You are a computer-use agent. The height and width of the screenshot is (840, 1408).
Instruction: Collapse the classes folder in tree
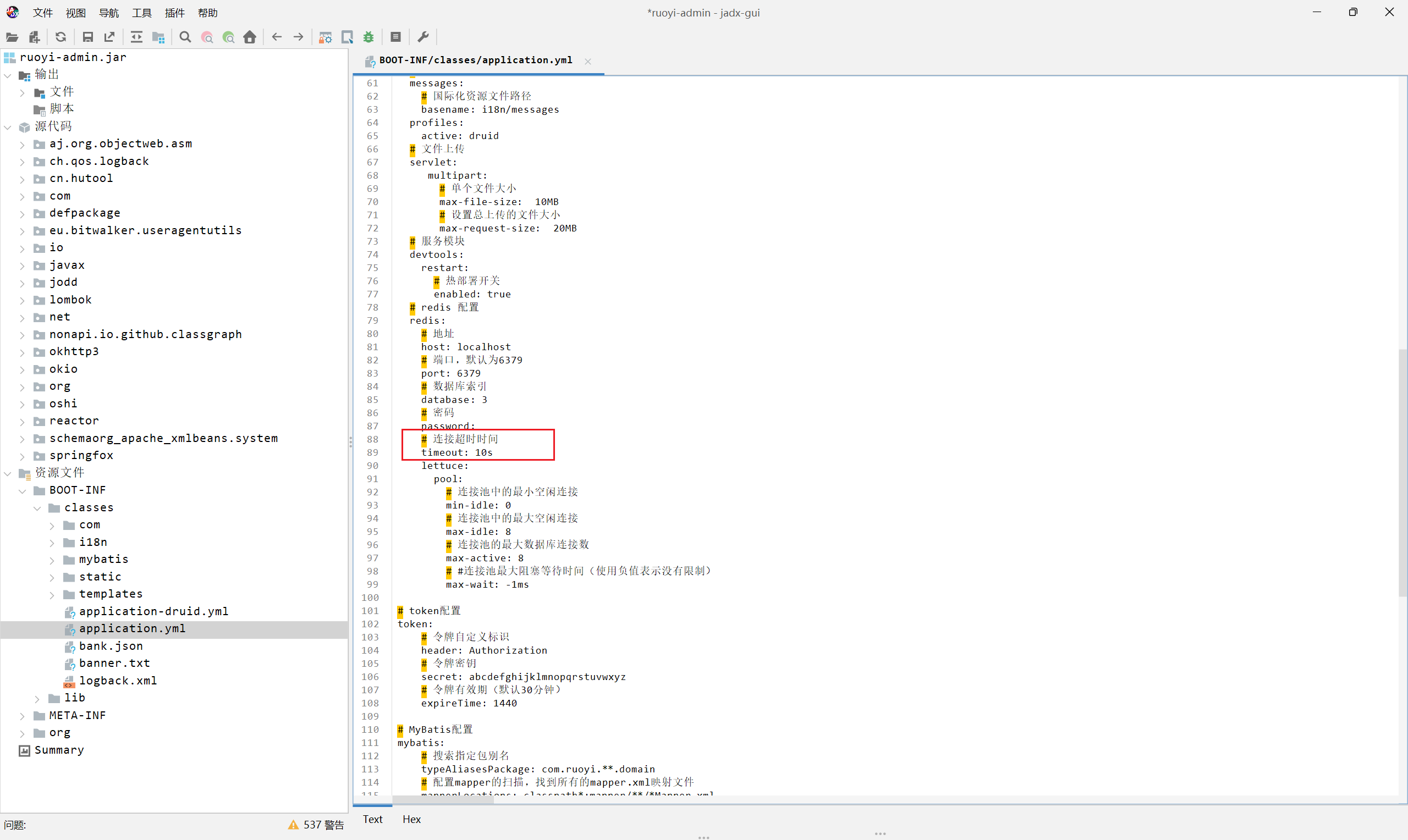coord(37,509)
